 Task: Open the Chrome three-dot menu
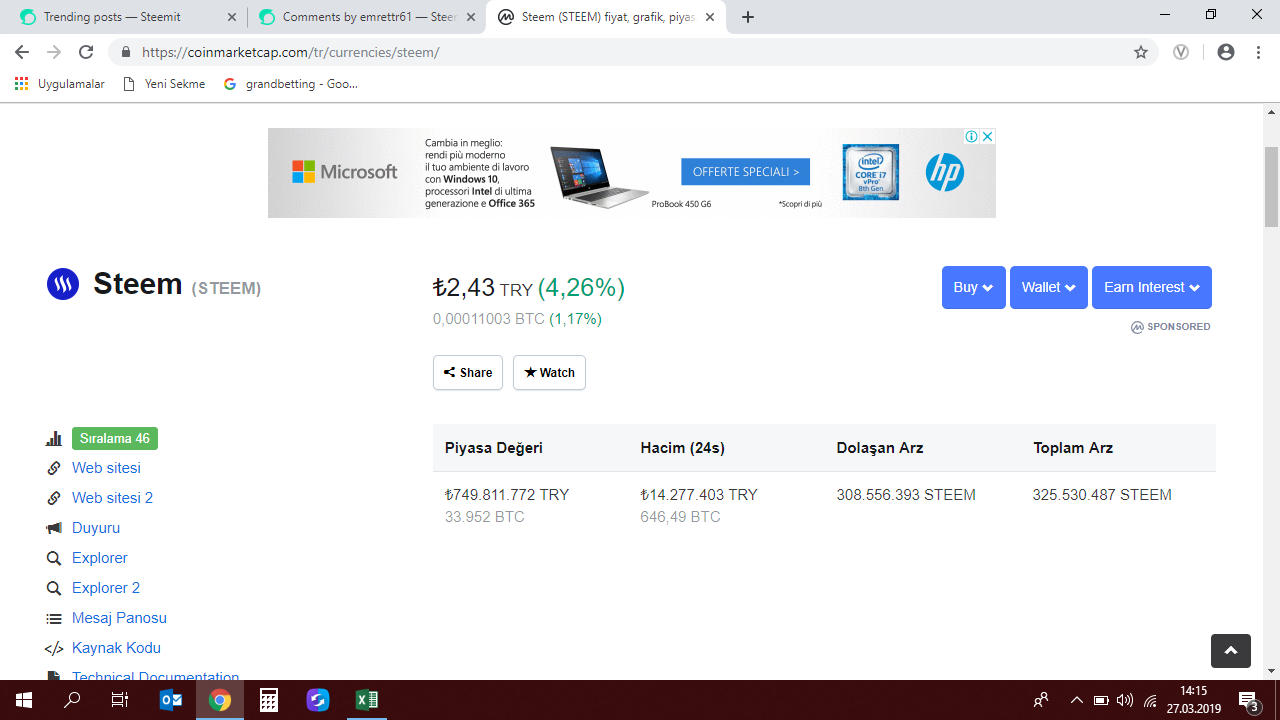pyautogui.click(x=1258, y=52)
